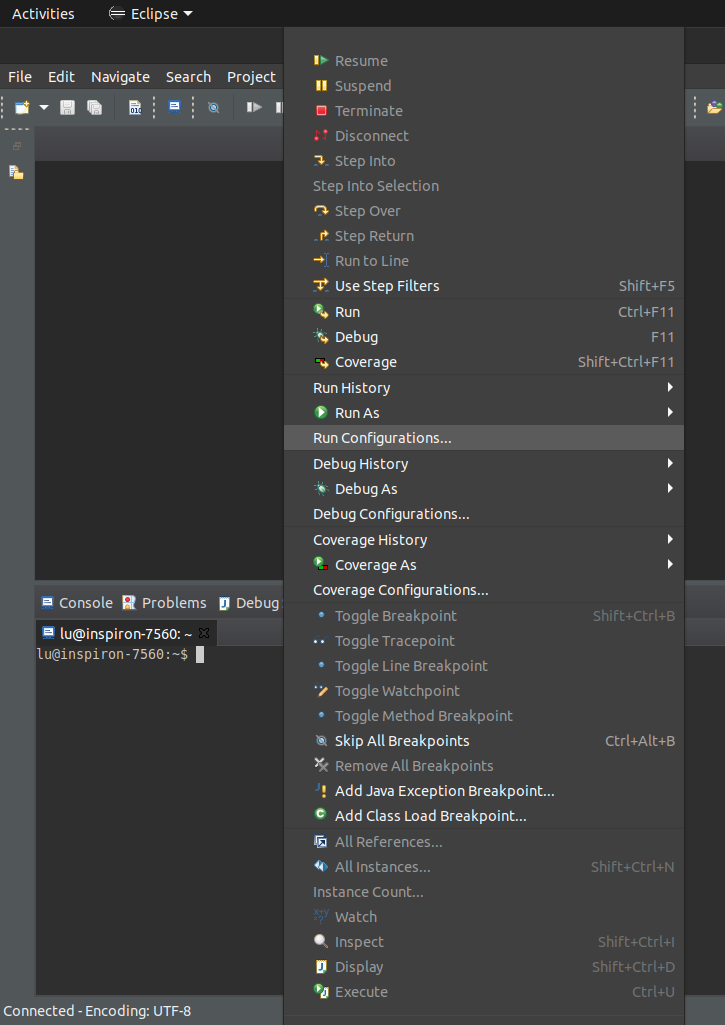
Task: Choose Resume from the Run menu
Action: [484, 61]
